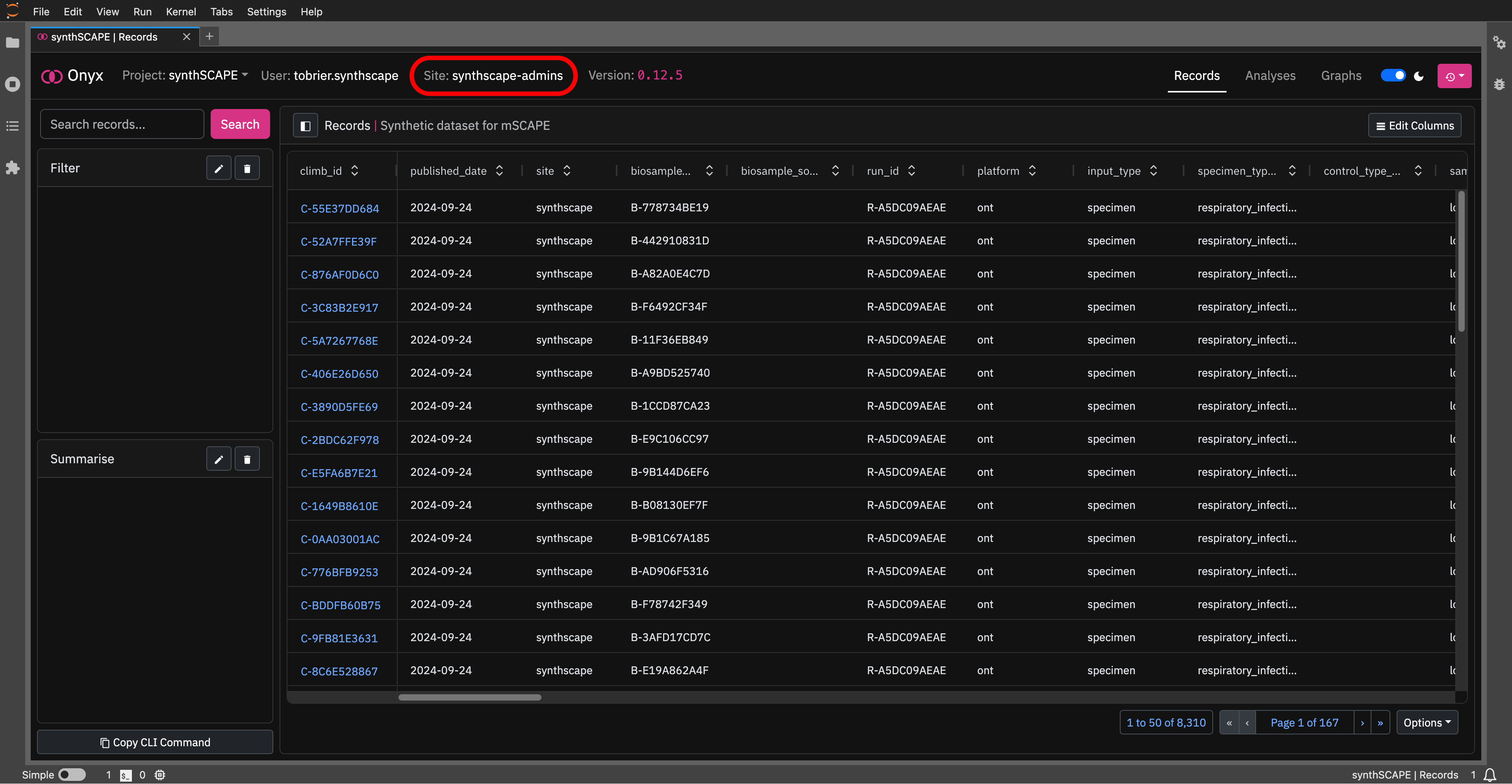This screenshot has width=1512, height=784.
Task: Switch to the Graphs tab
Action: tap(1341, 76)
